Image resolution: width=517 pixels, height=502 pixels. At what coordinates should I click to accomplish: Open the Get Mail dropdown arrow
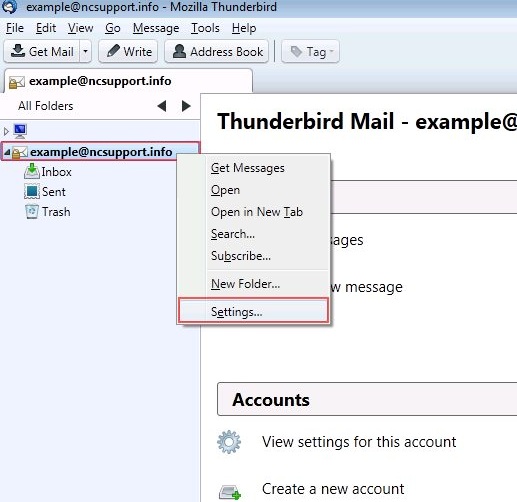pyautogui.click(x=85, y=52)
